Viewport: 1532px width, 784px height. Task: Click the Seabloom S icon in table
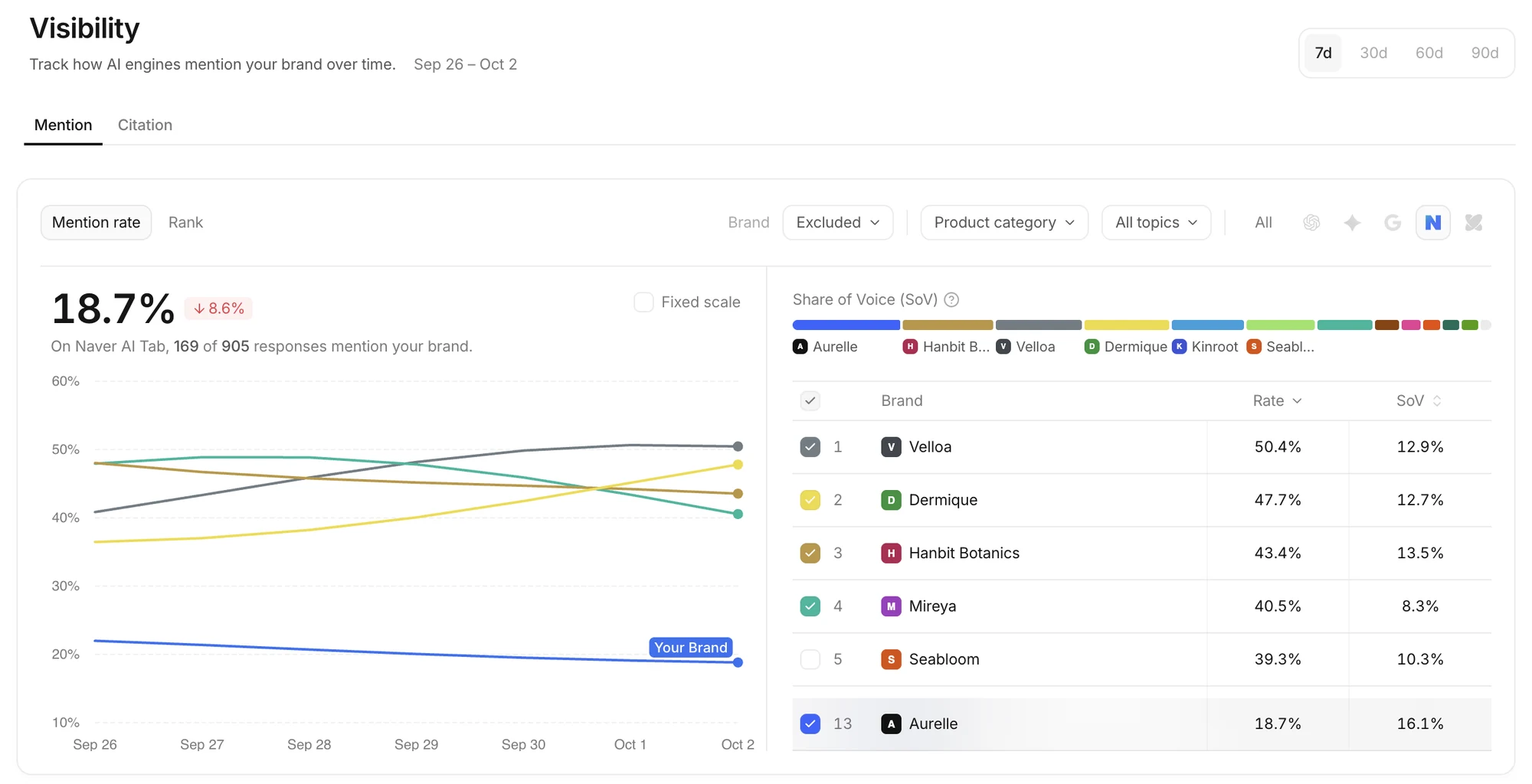point(891,659)
